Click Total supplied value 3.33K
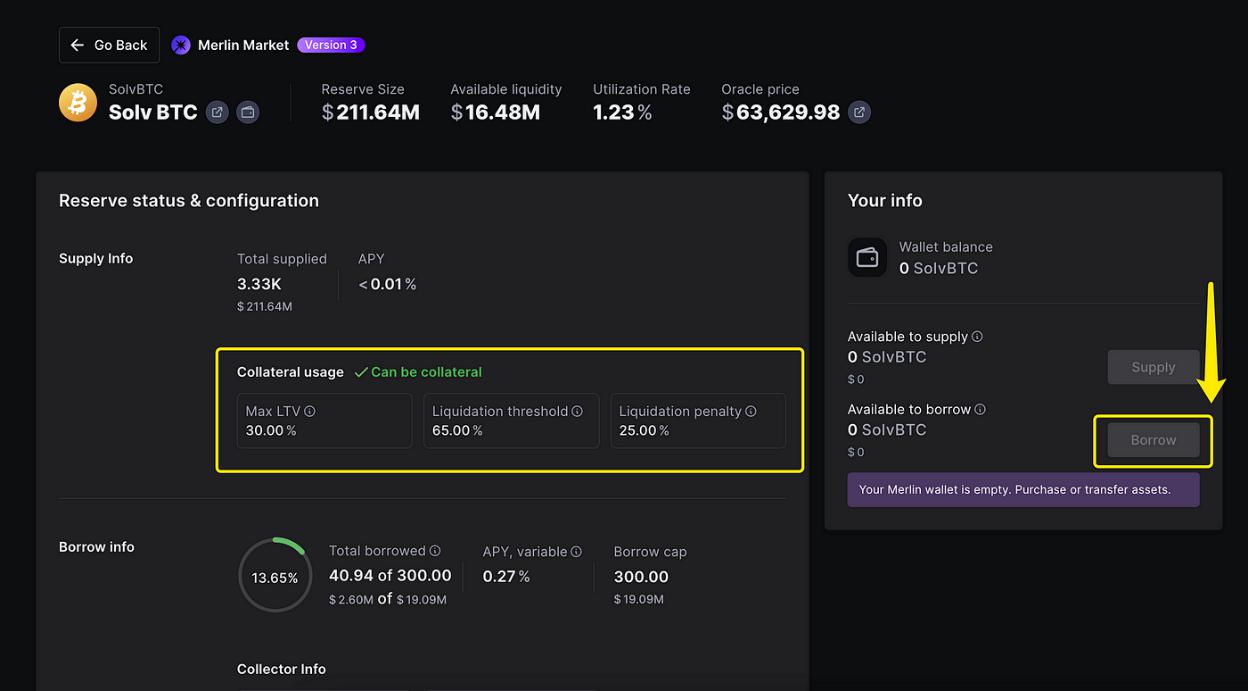 (x=259, y=284)
